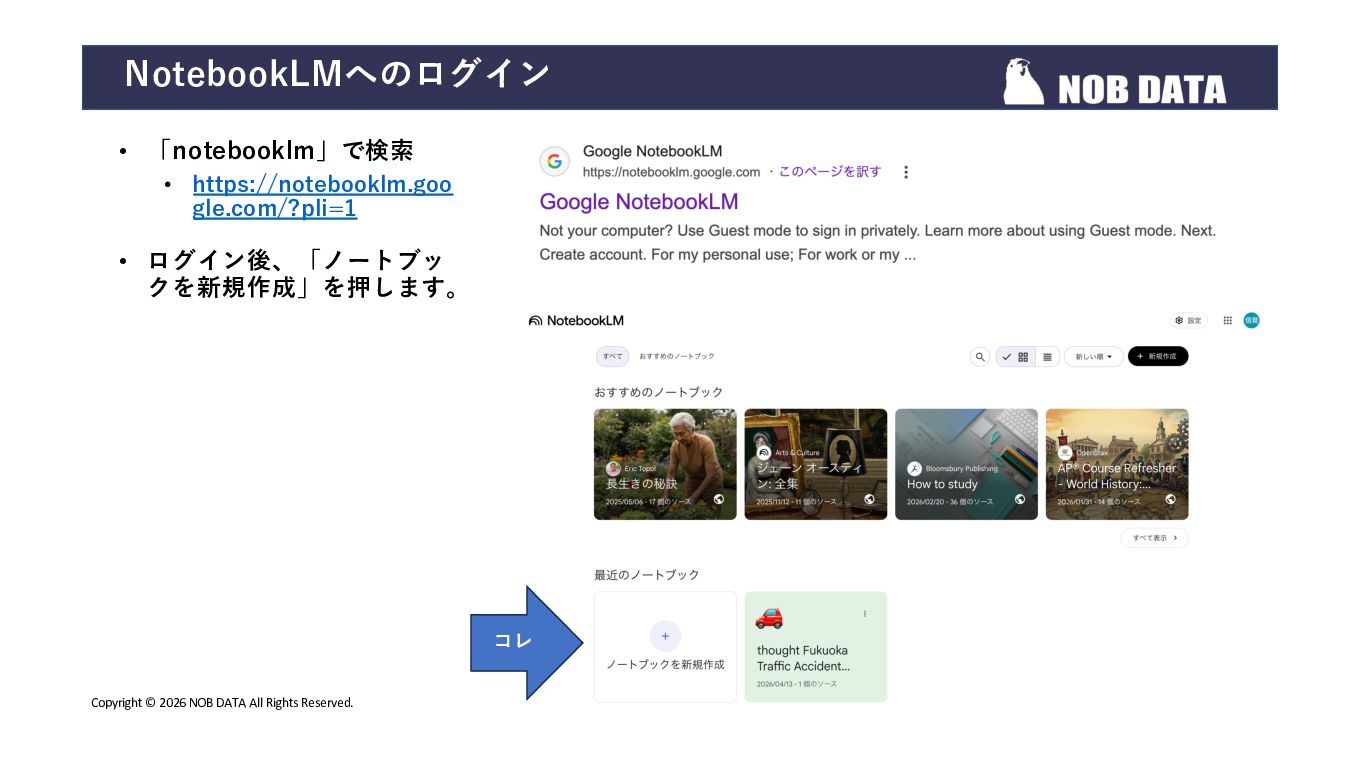Click globe icon on 長生きの秘訣 card
This screenshot has width=1361, height=765.
click(719, 500)
